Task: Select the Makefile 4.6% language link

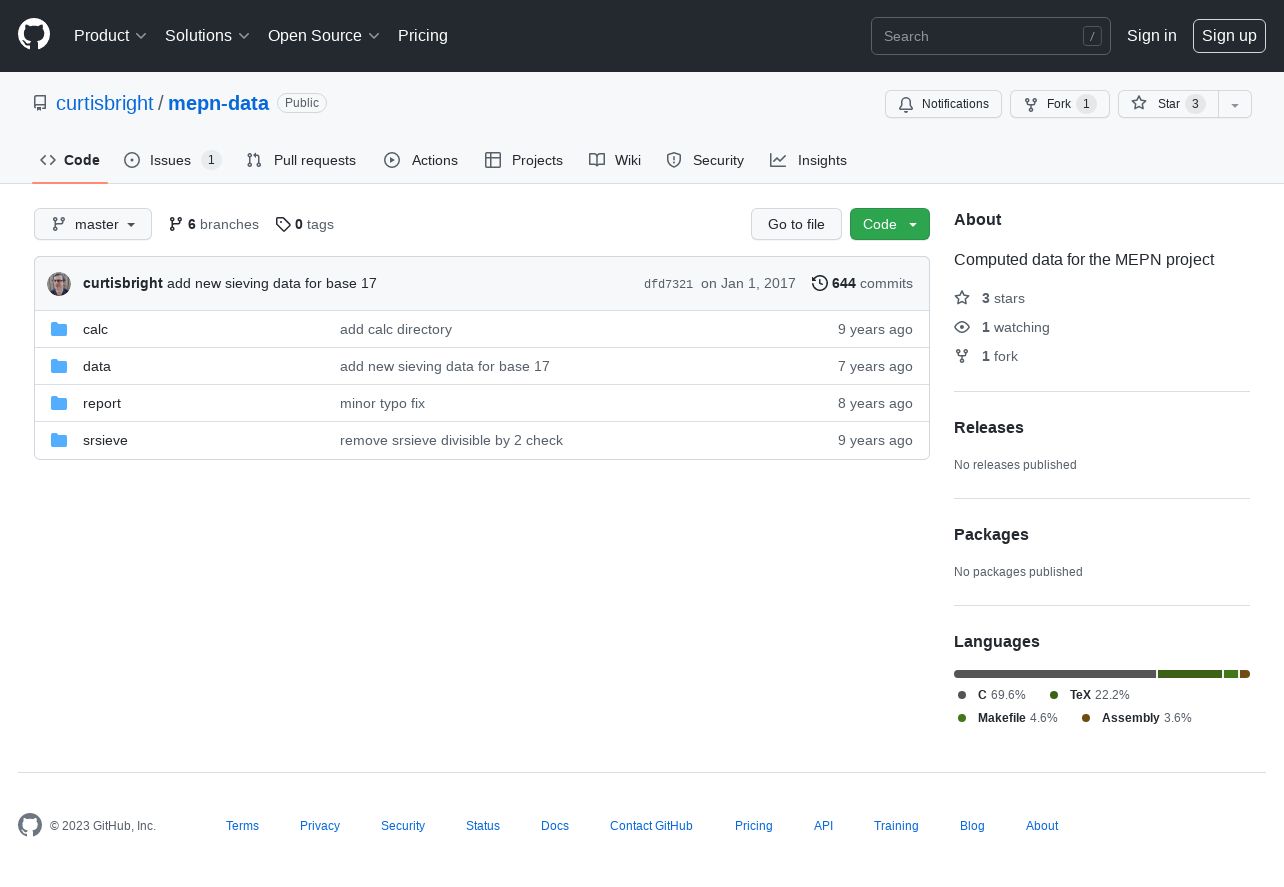Action: point(1007,718)
